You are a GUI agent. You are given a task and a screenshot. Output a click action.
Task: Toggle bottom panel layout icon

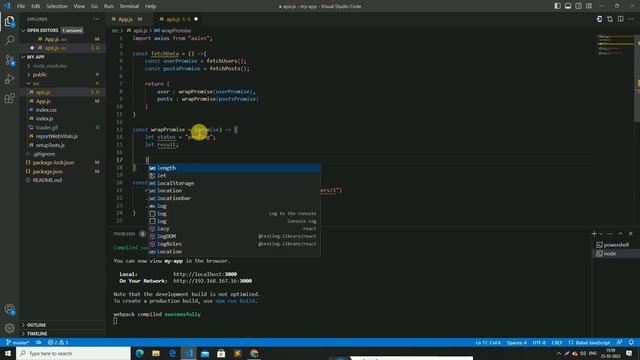point(568,6)
